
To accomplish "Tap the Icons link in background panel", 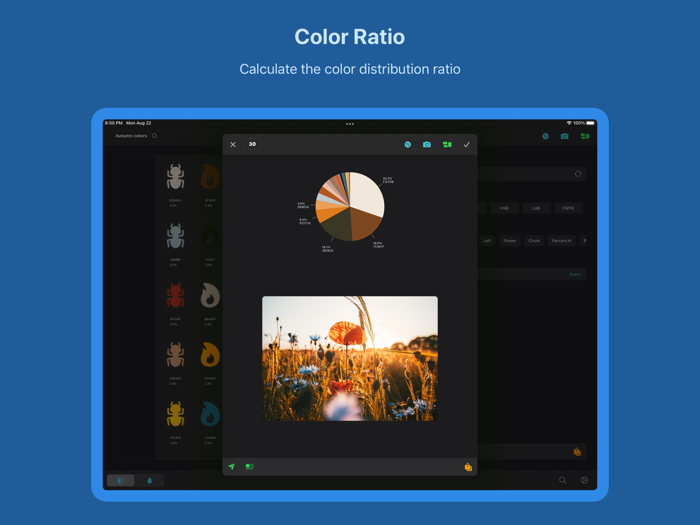I will pos(575,274).
